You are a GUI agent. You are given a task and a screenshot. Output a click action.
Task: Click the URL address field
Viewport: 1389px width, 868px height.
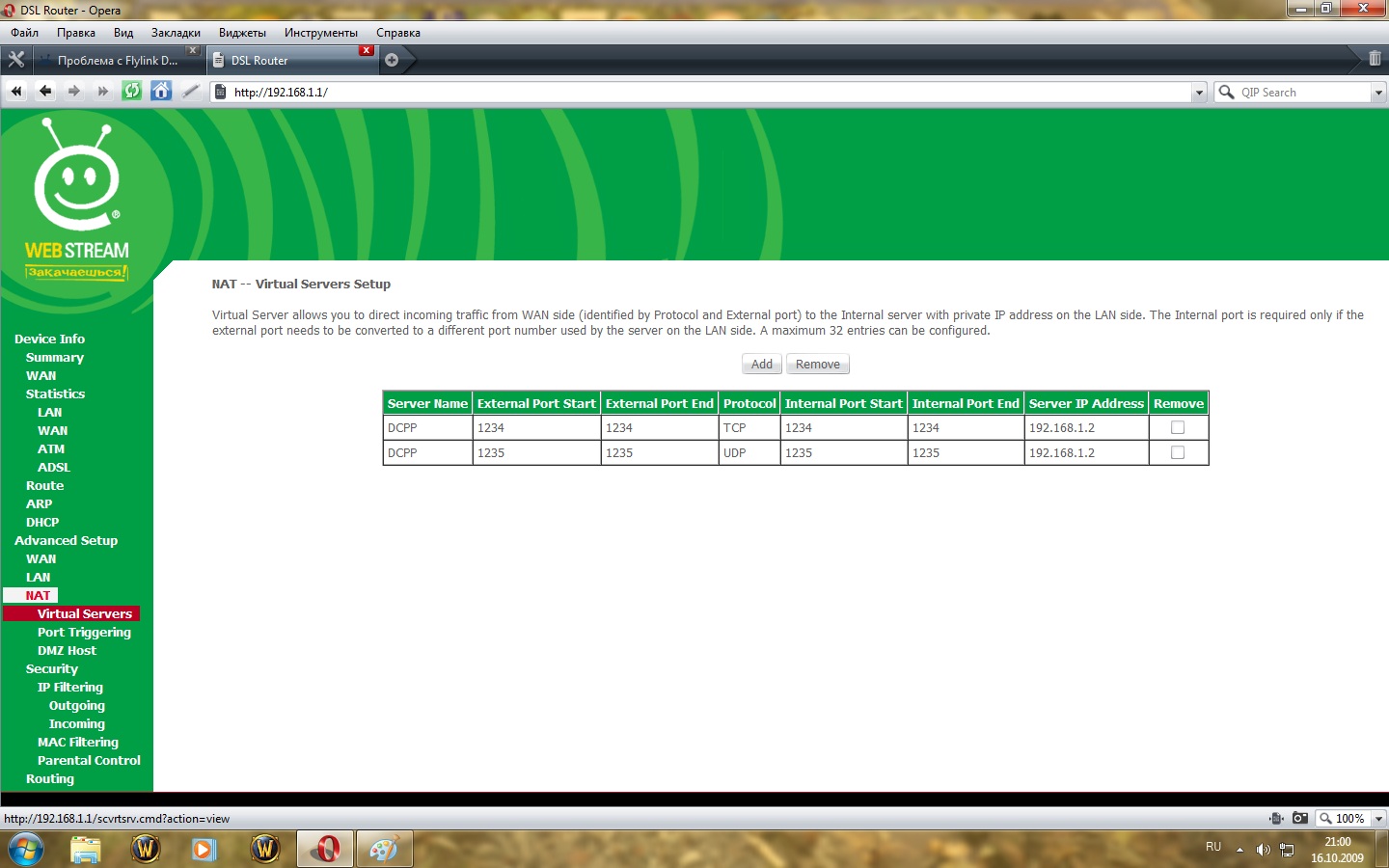coord(709,93)
